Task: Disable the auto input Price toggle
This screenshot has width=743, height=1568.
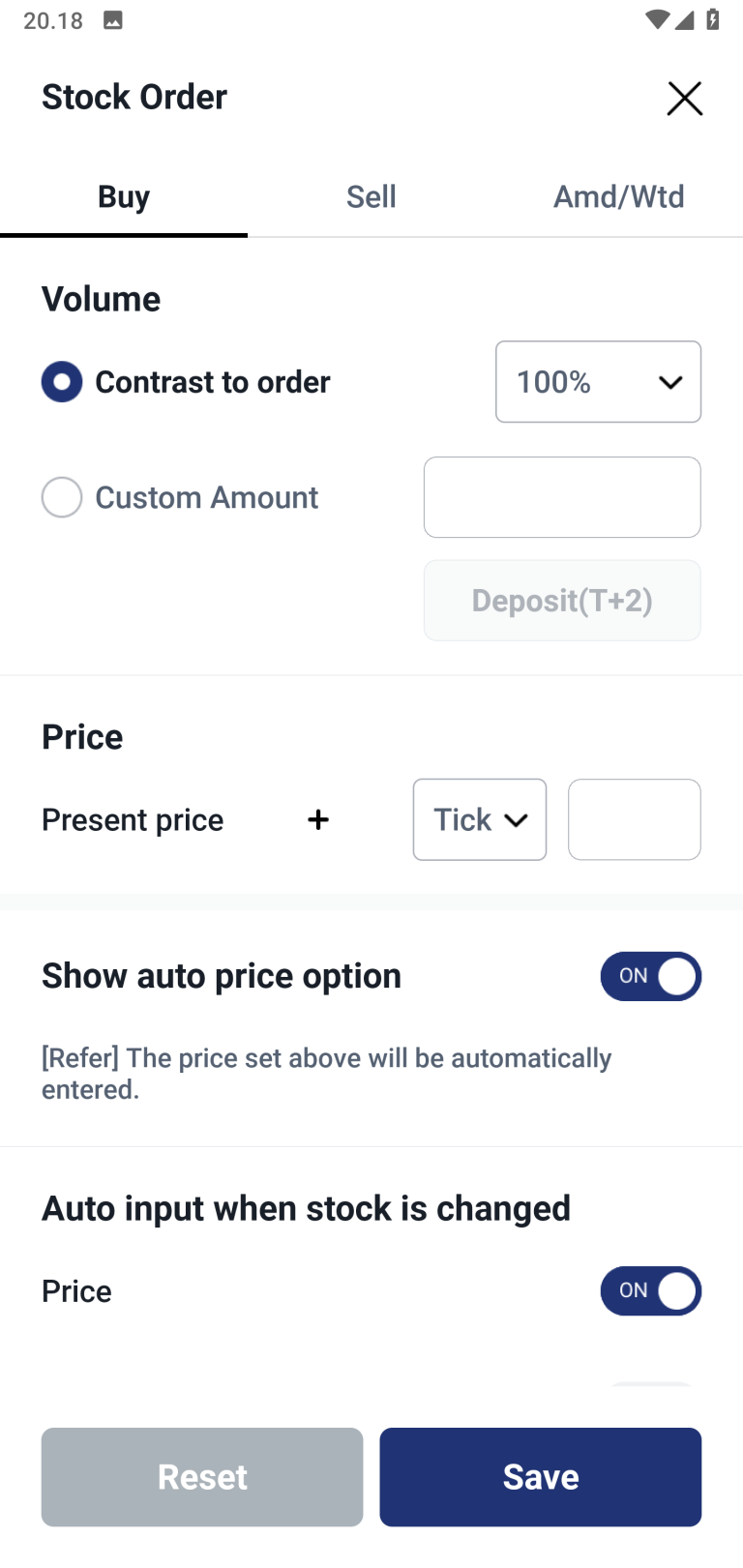Action: [650, 1291]
